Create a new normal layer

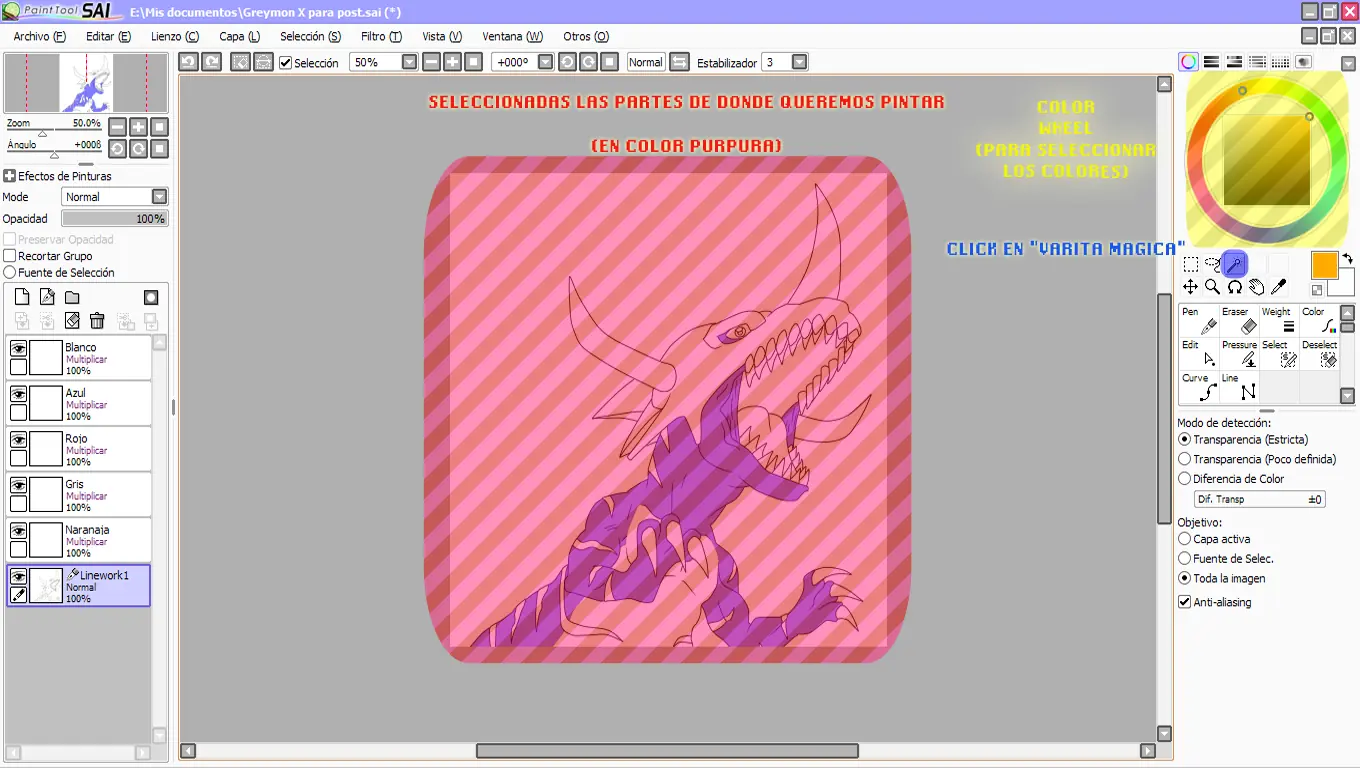click(x=21, y=297)
